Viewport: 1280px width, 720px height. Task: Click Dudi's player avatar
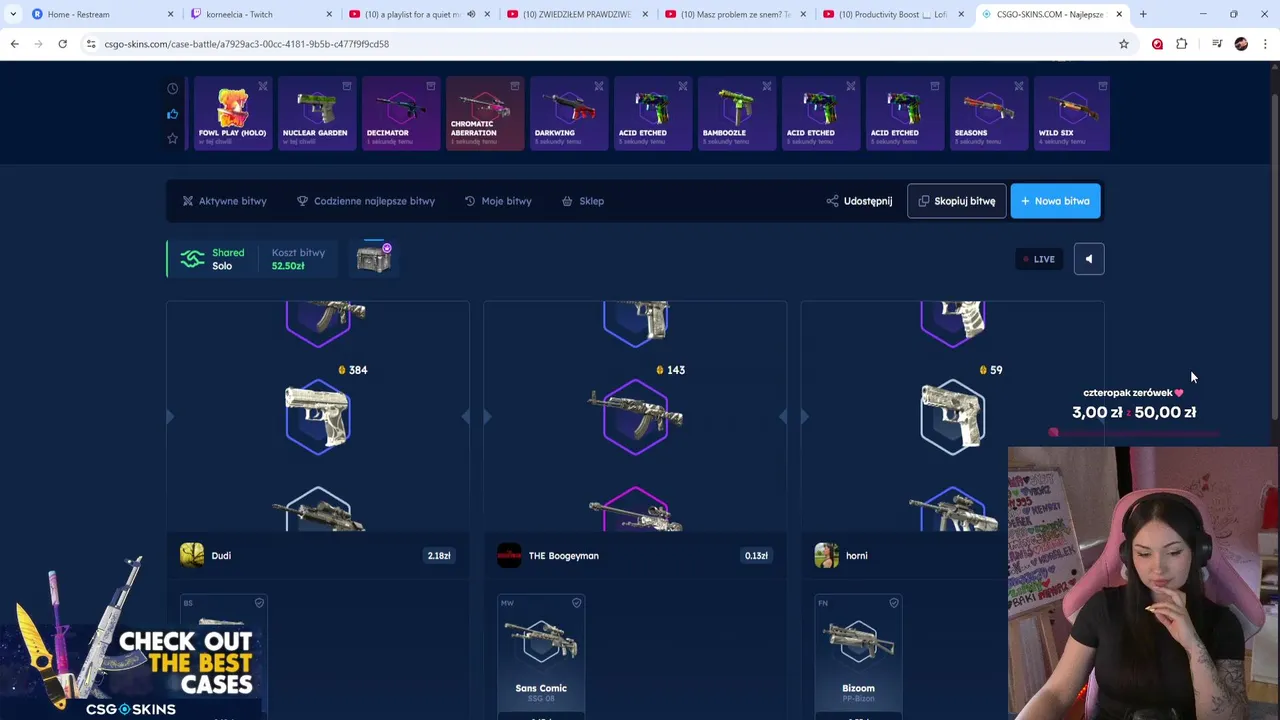point(192,555)
